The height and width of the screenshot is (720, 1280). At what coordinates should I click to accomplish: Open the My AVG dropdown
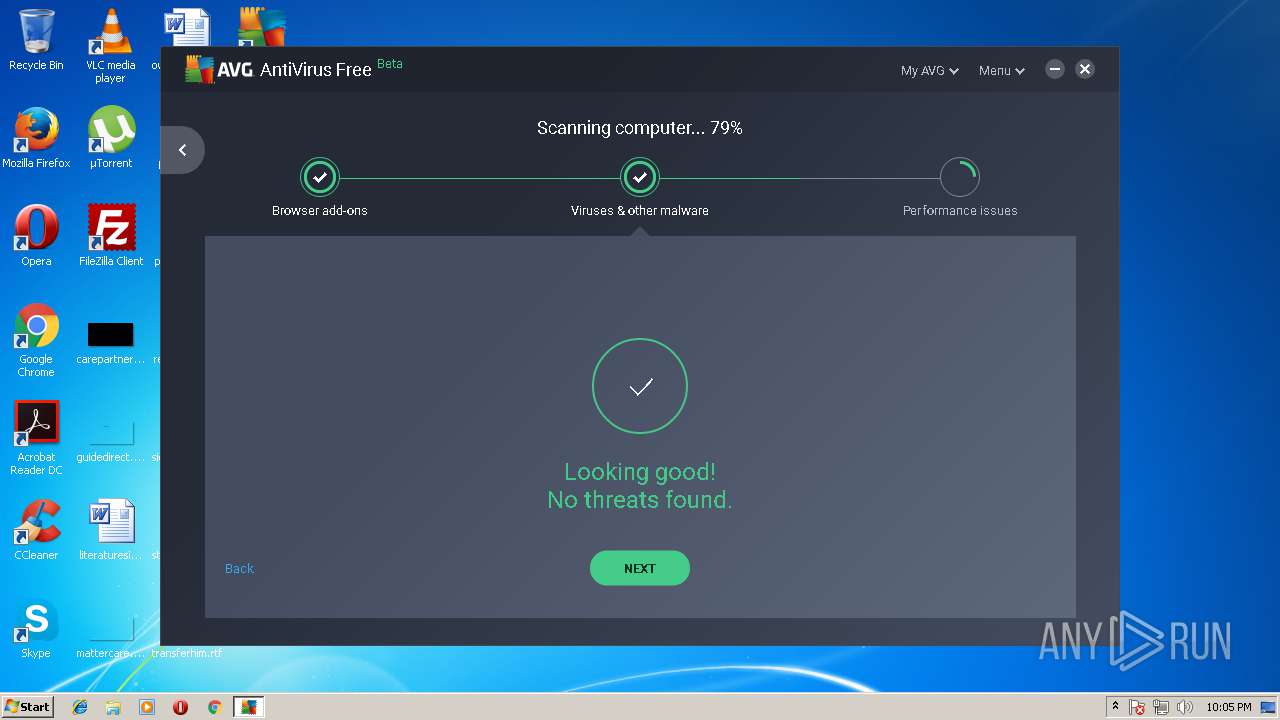pos(929,70)
